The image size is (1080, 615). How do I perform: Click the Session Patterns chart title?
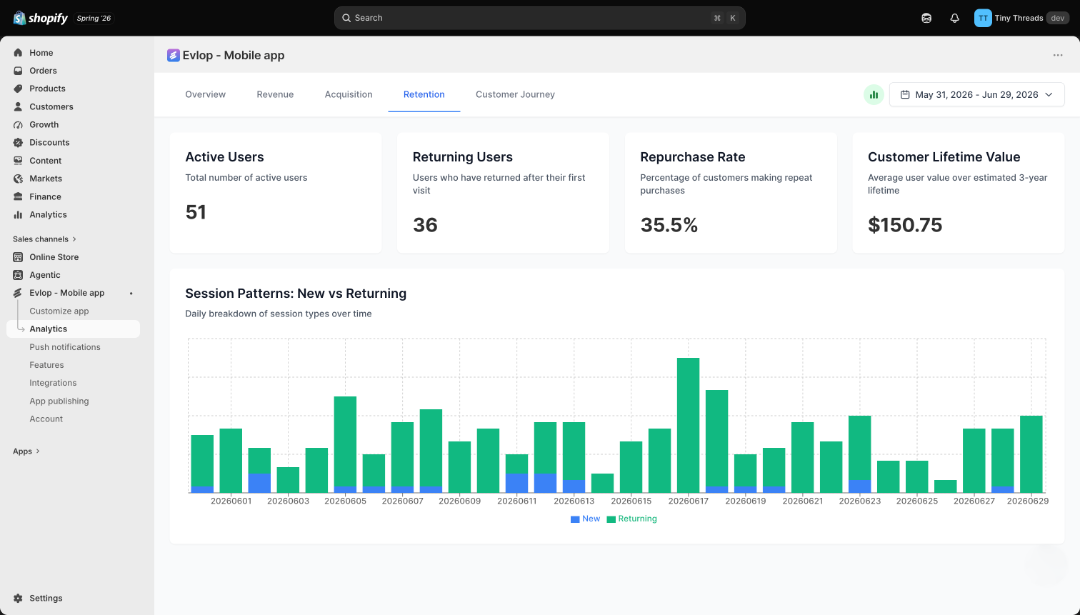pyautogui.click(x=295, y=293)
